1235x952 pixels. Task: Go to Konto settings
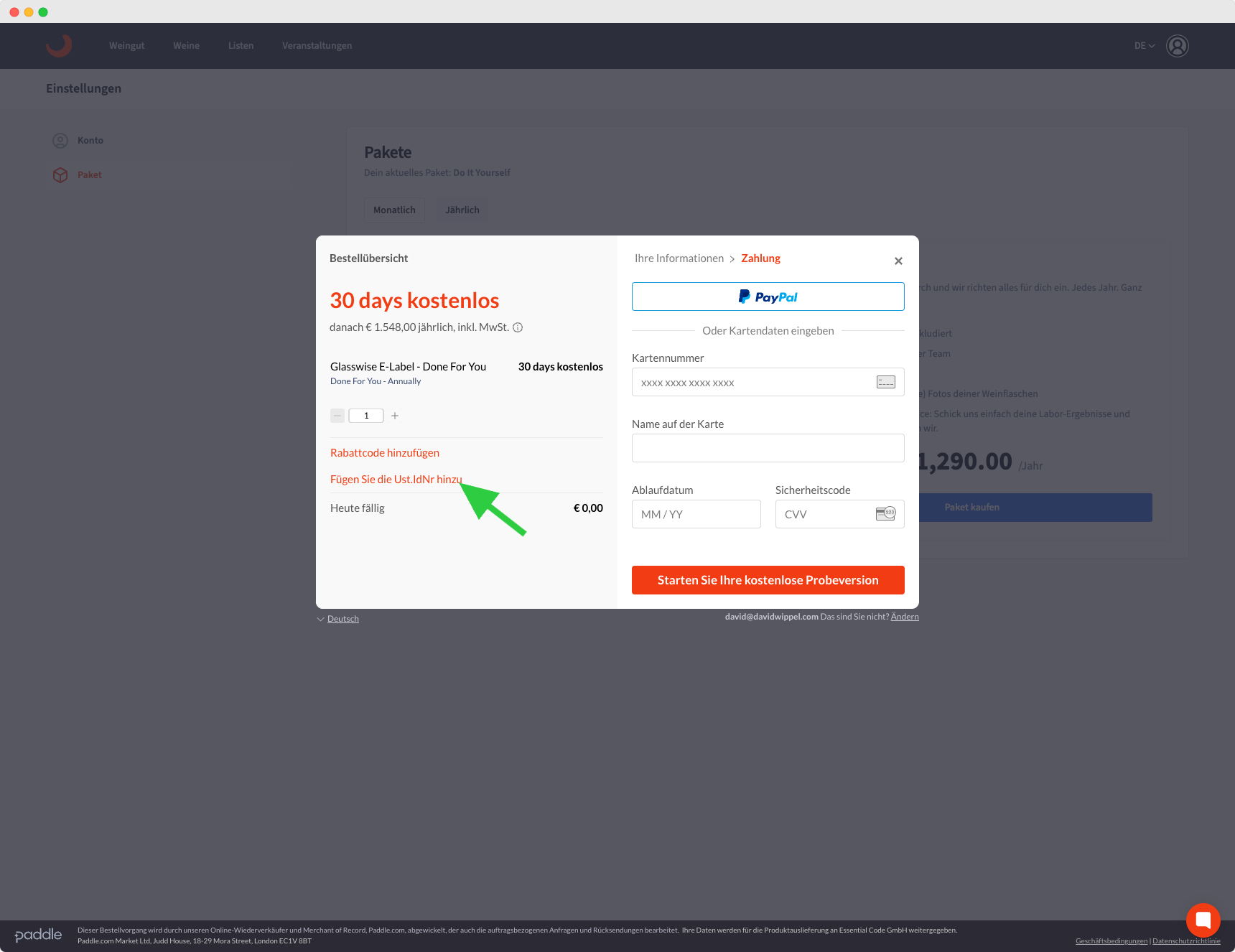(x=90, y=141)
